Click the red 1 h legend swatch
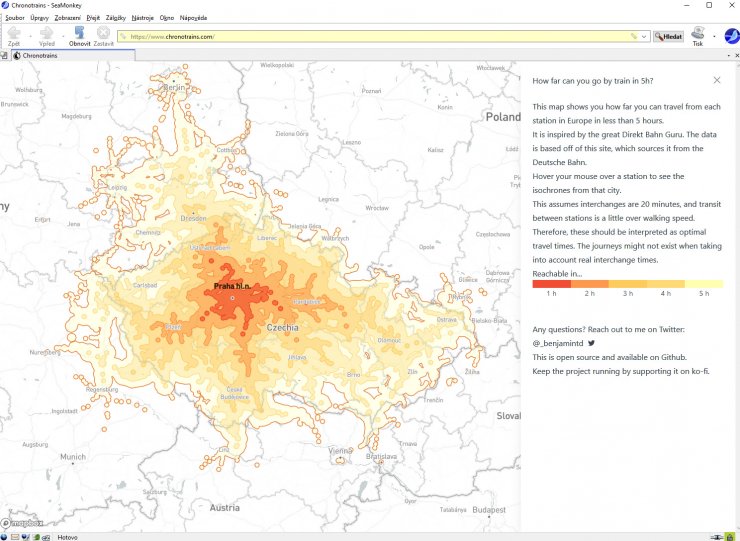This screenshot has width=740, height=541. pyautogui.click(x=551, y=284)
